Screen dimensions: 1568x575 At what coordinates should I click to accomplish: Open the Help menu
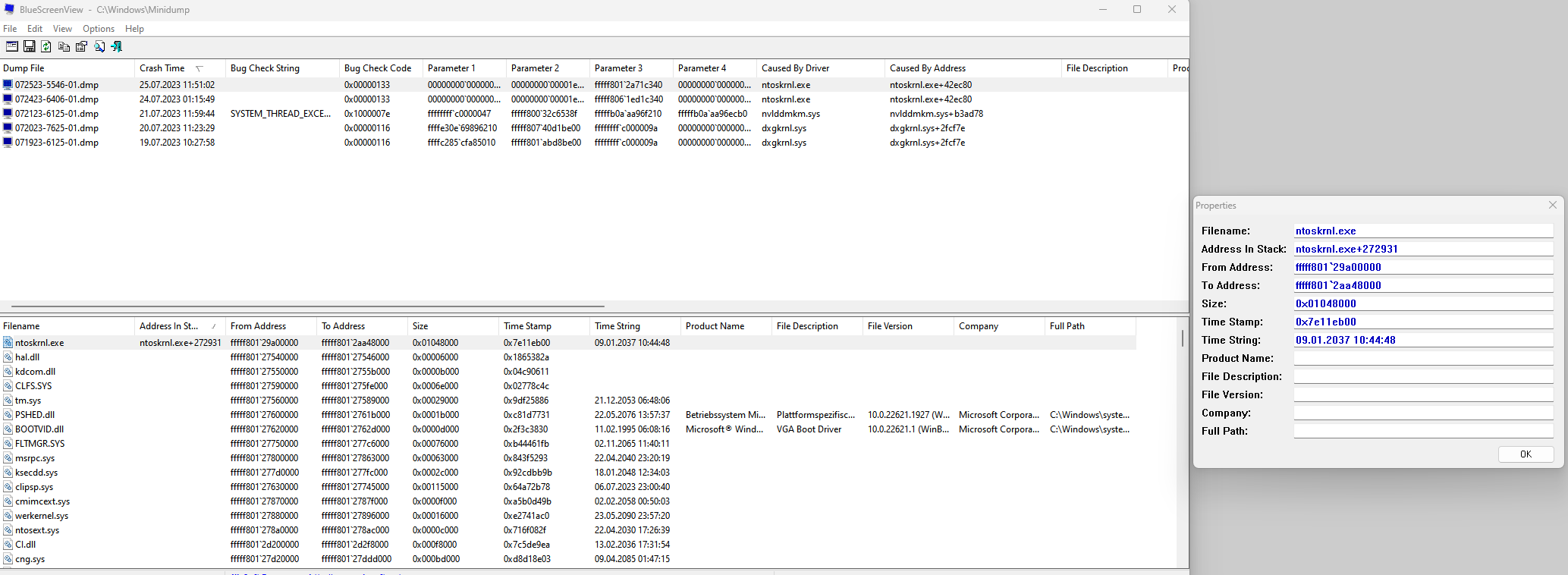(134, 29)
